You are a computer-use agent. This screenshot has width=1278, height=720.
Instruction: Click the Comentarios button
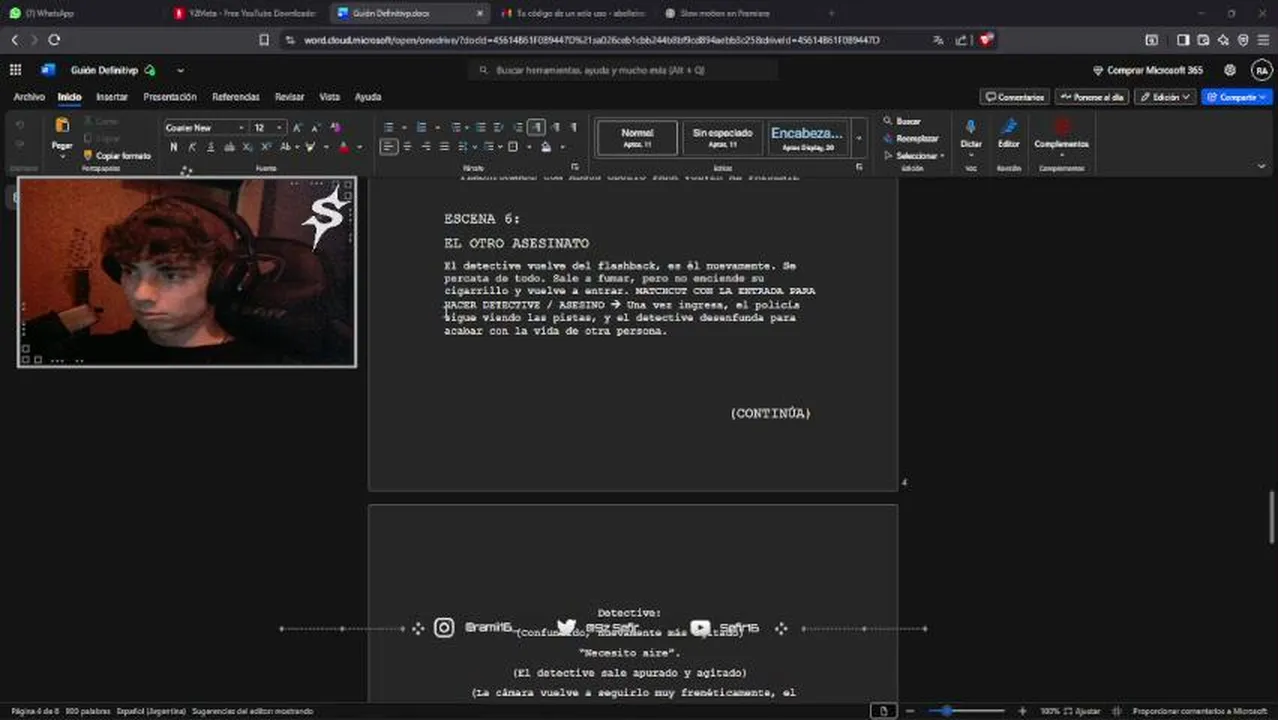[x=1015, y=97]
